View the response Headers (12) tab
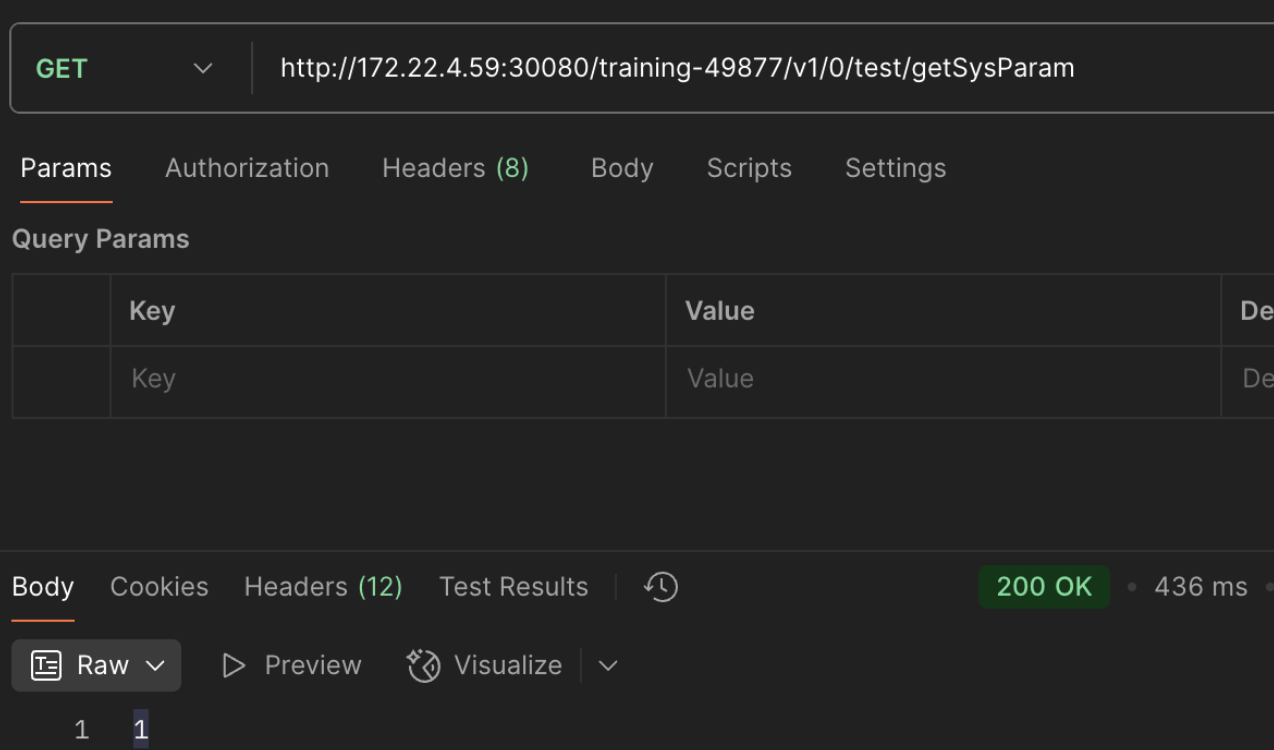 (x=323, y=587)
